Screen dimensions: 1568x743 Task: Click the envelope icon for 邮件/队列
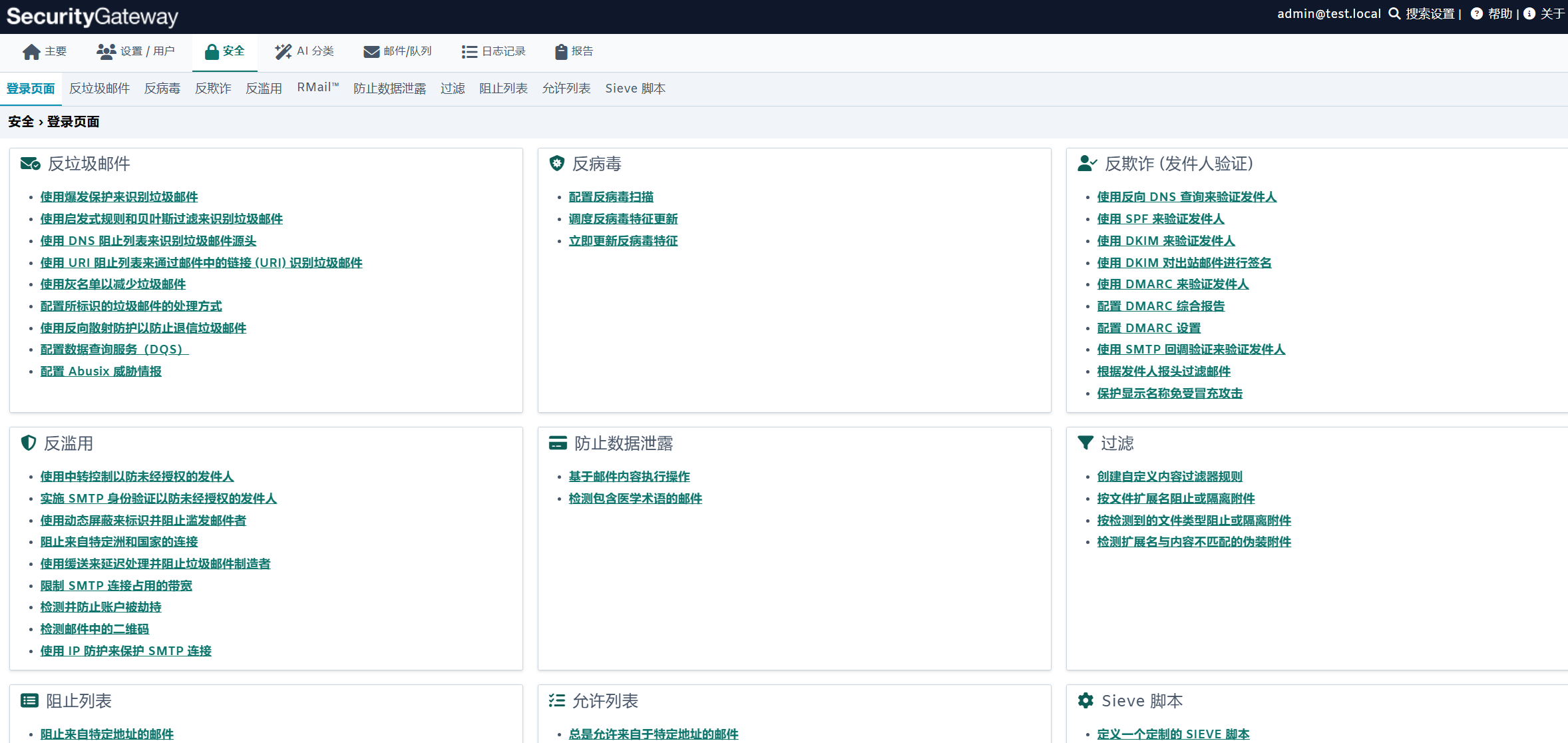tap(371, 52)
